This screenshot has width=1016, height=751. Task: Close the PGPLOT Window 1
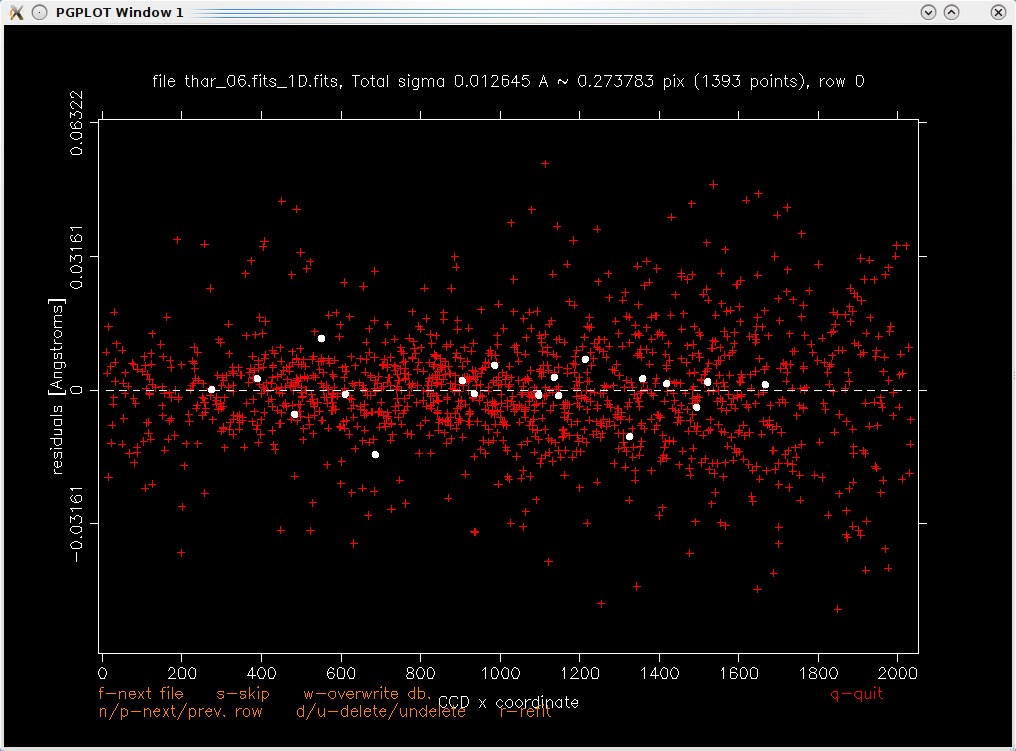tap(999, 12)
